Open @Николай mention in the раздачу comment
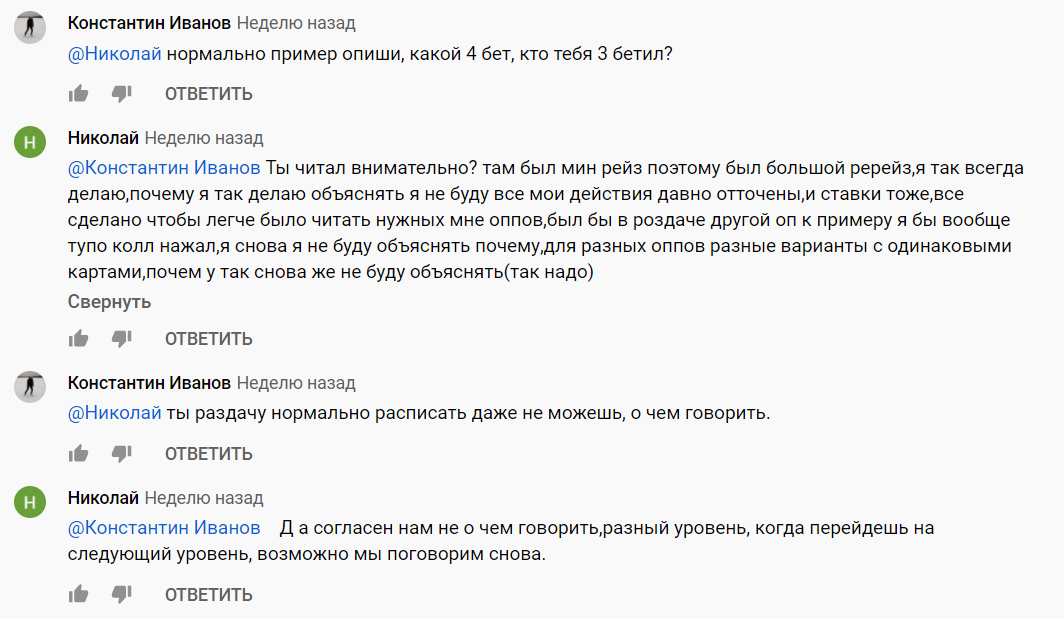Screen dimensions: 1064x619 114,413
